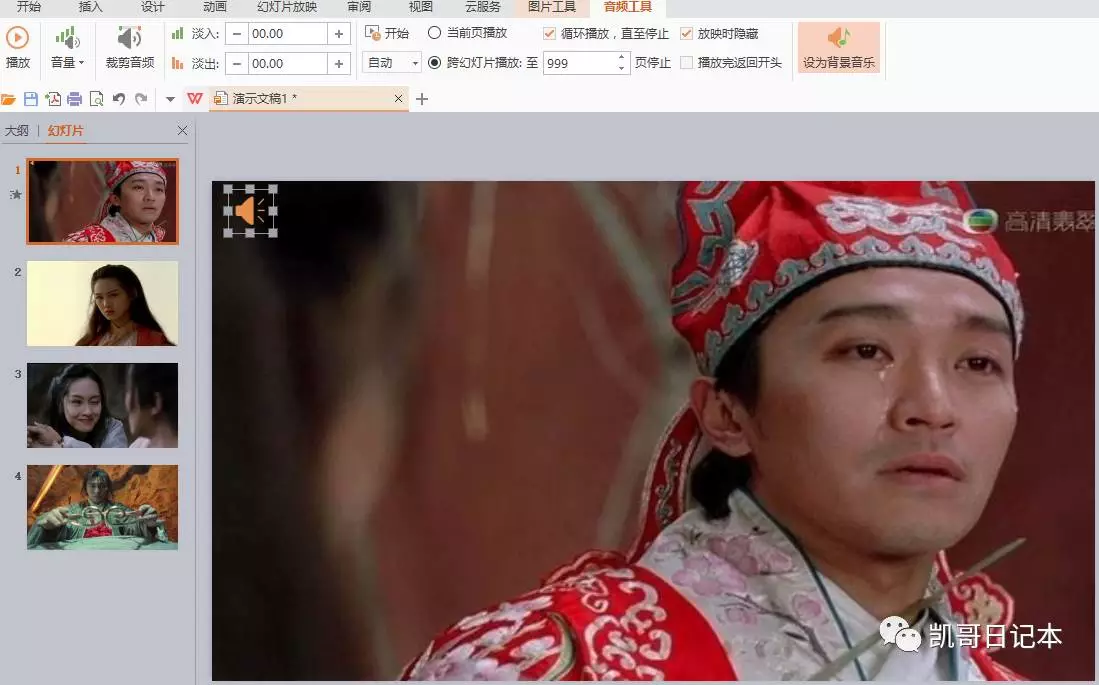Open the 设计 ribbon tab
Image resolution: width=1099 pixels, height=685 pixels.
(152, 7)
